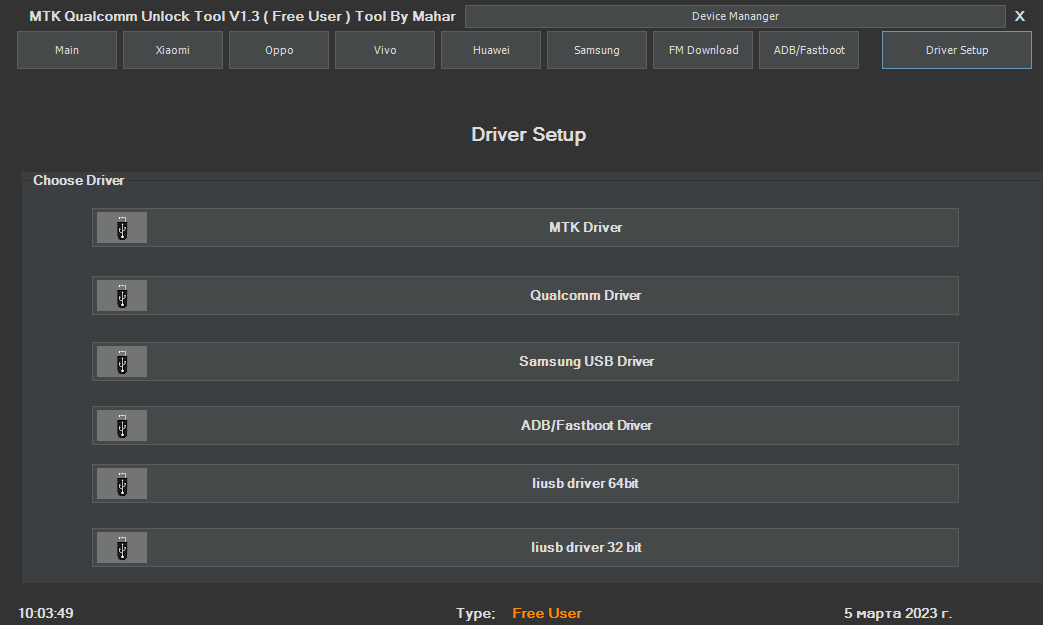
Task: Click the USB icon beside MTK Driver
Action: 122,227
